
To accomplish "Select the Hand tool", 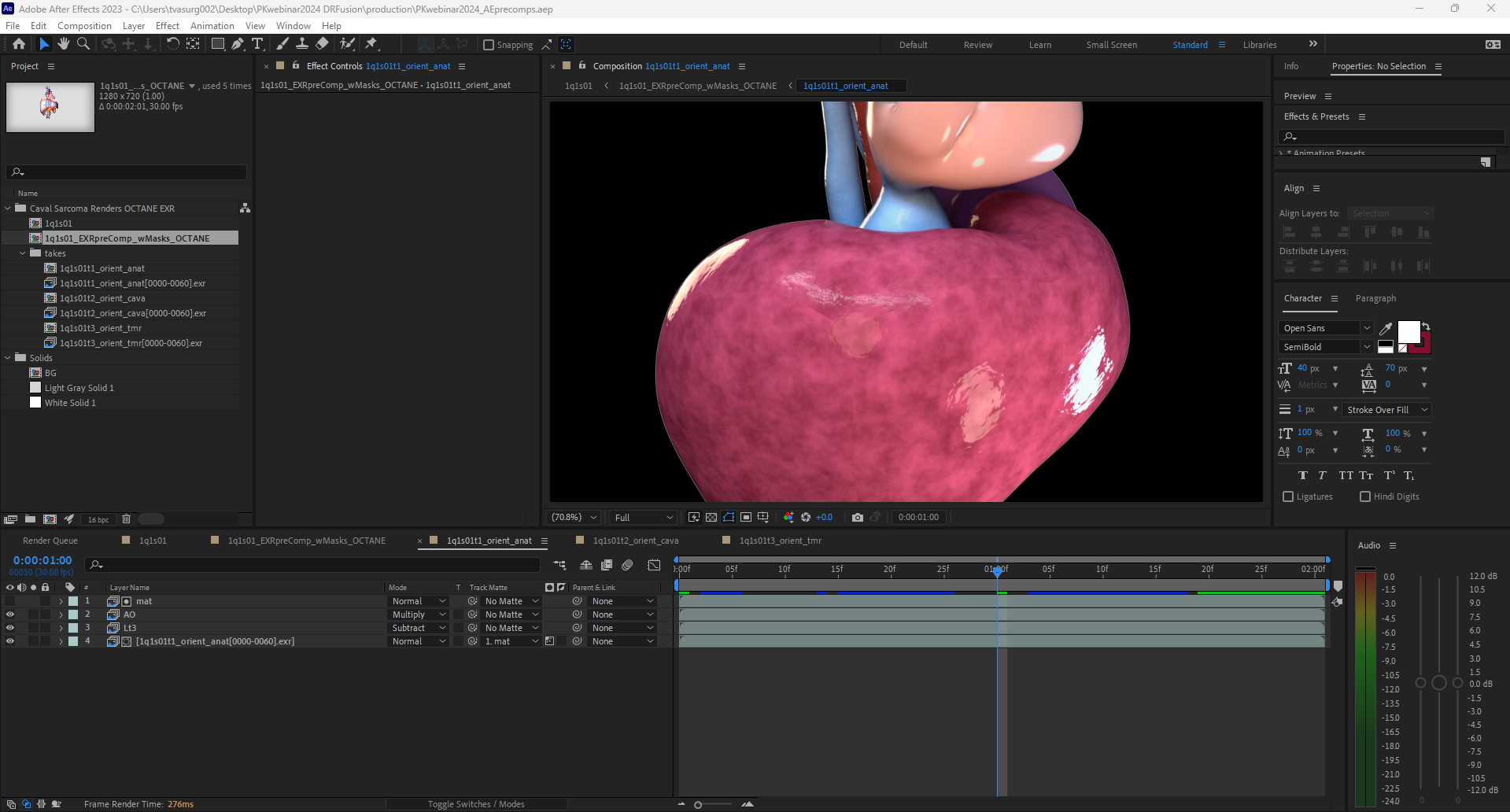I will 64,44.
